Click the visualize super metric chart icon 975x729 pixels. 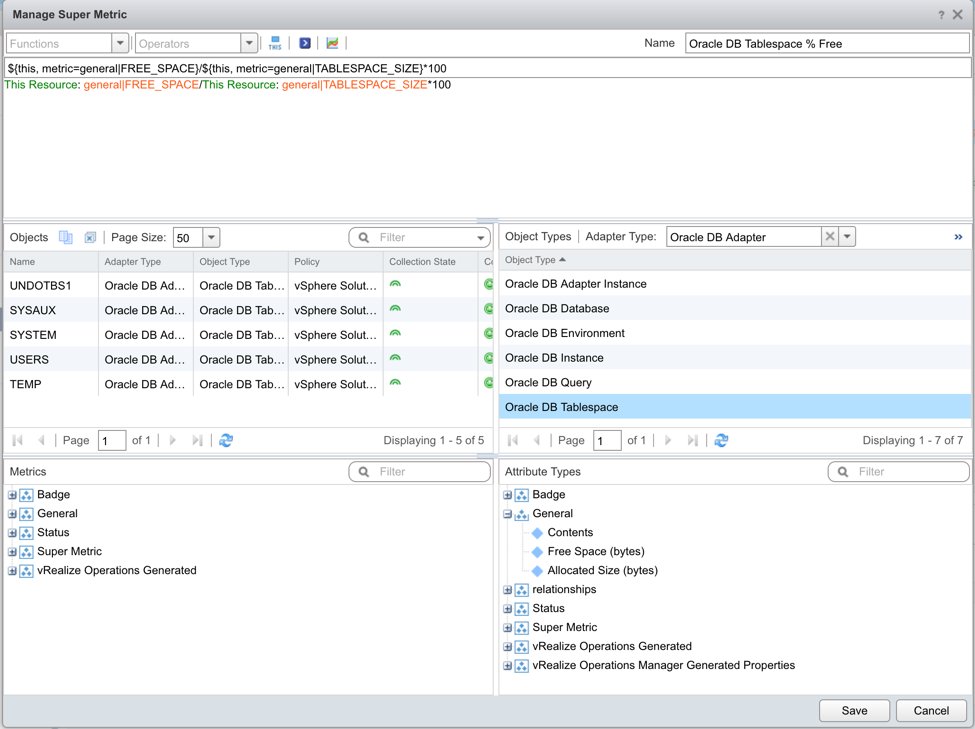333,43
